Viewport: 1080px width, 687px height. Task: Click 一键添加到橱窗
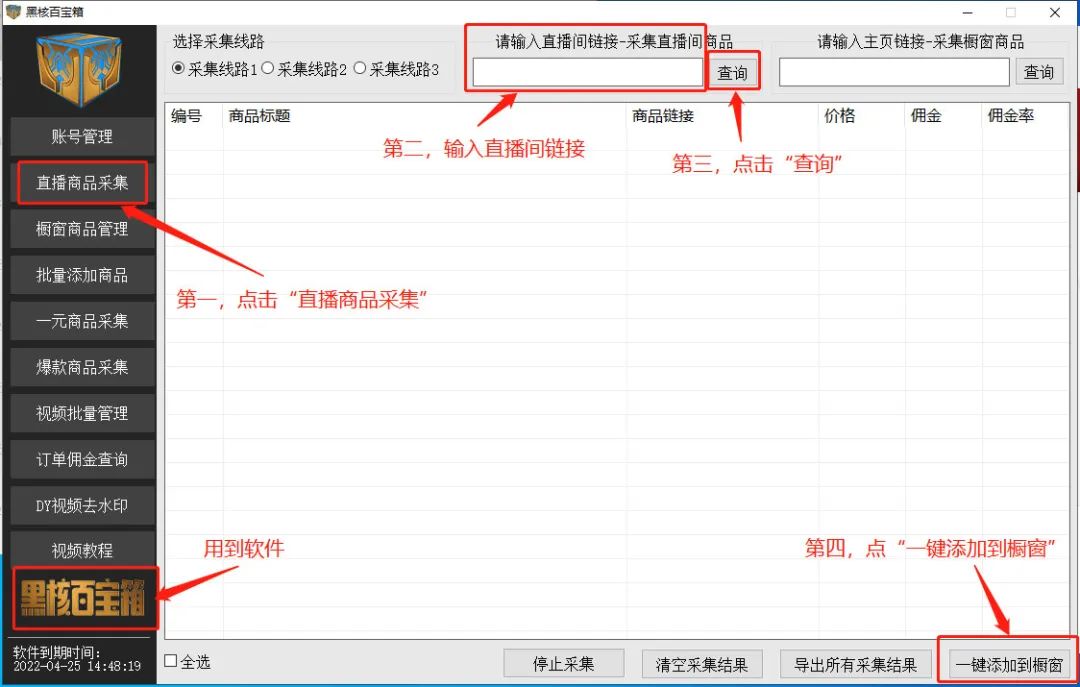[x=1009, y=664]
